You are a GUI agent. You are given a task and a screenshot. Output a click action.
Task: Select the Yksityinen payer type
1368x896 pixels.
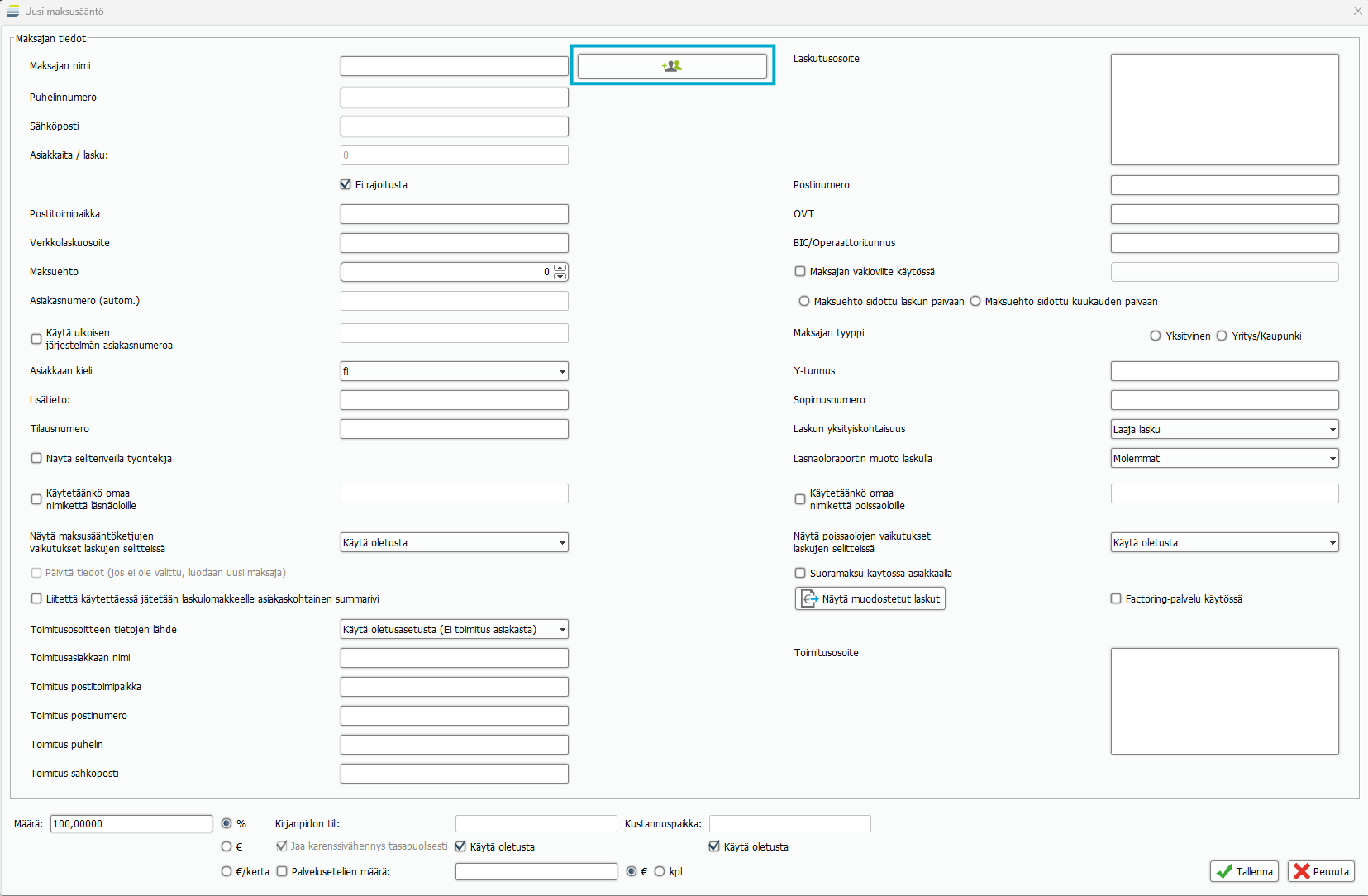(1156, 336)
